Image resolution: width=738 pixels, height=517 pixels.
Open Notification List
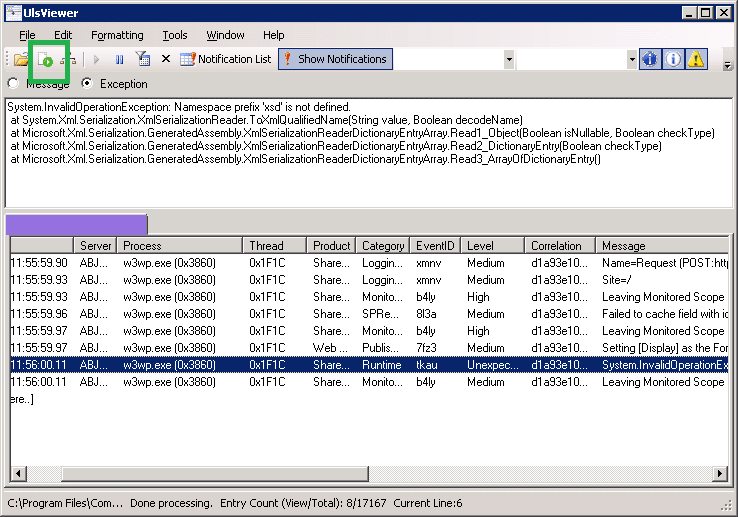click(226, 59)
